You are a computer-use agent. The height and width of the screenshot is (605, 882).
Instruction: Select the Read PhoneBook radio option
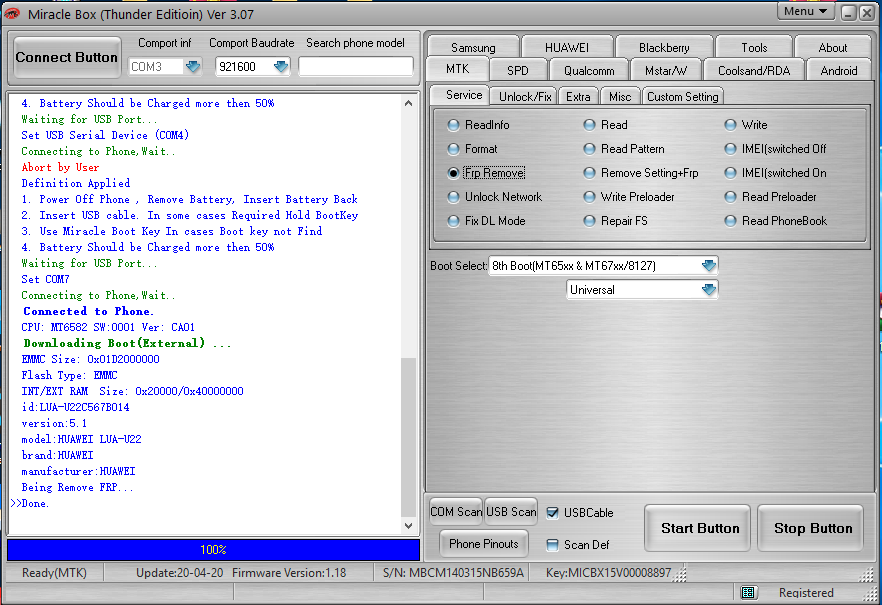click(730, 221)
